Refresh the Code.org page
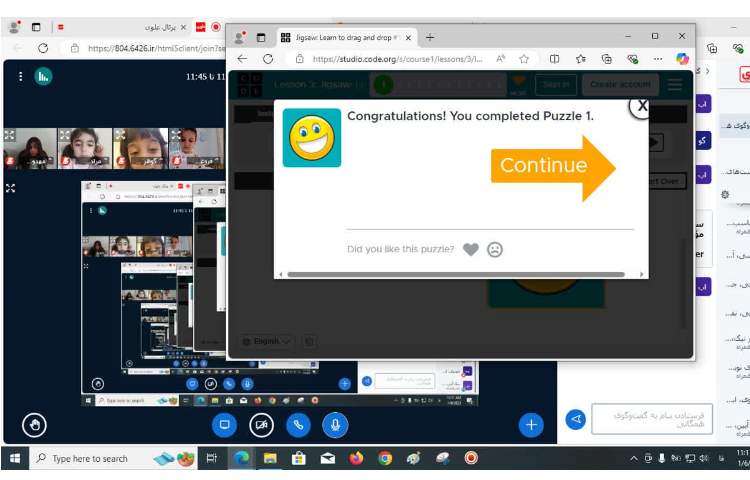The image size is (750, 480). (268, 59)
